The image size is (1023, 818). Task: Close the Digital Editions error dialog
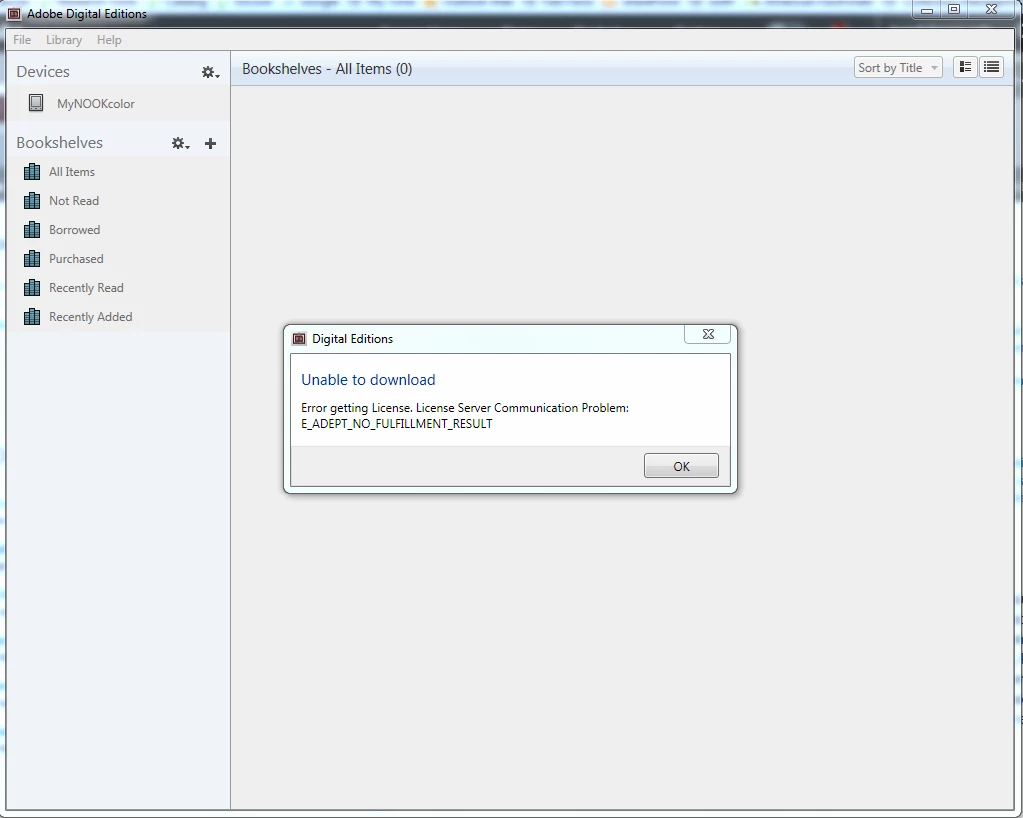point(708,334)
